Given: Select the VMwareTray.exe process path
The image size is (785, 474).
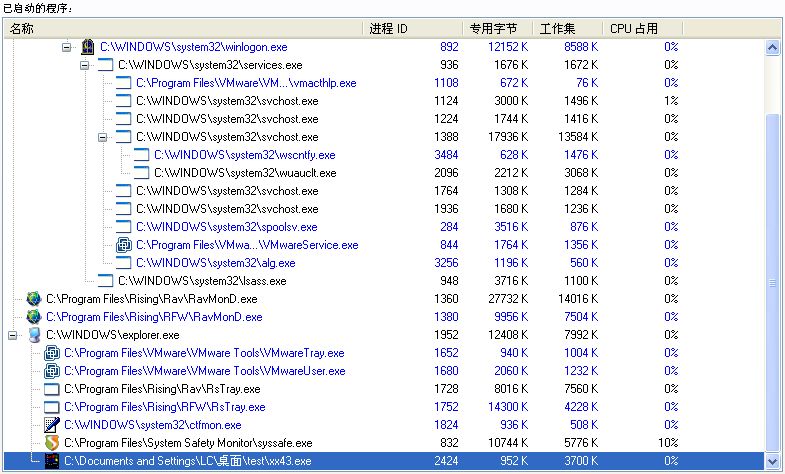Looking at the screenshot, I should (x=204, y=353).
